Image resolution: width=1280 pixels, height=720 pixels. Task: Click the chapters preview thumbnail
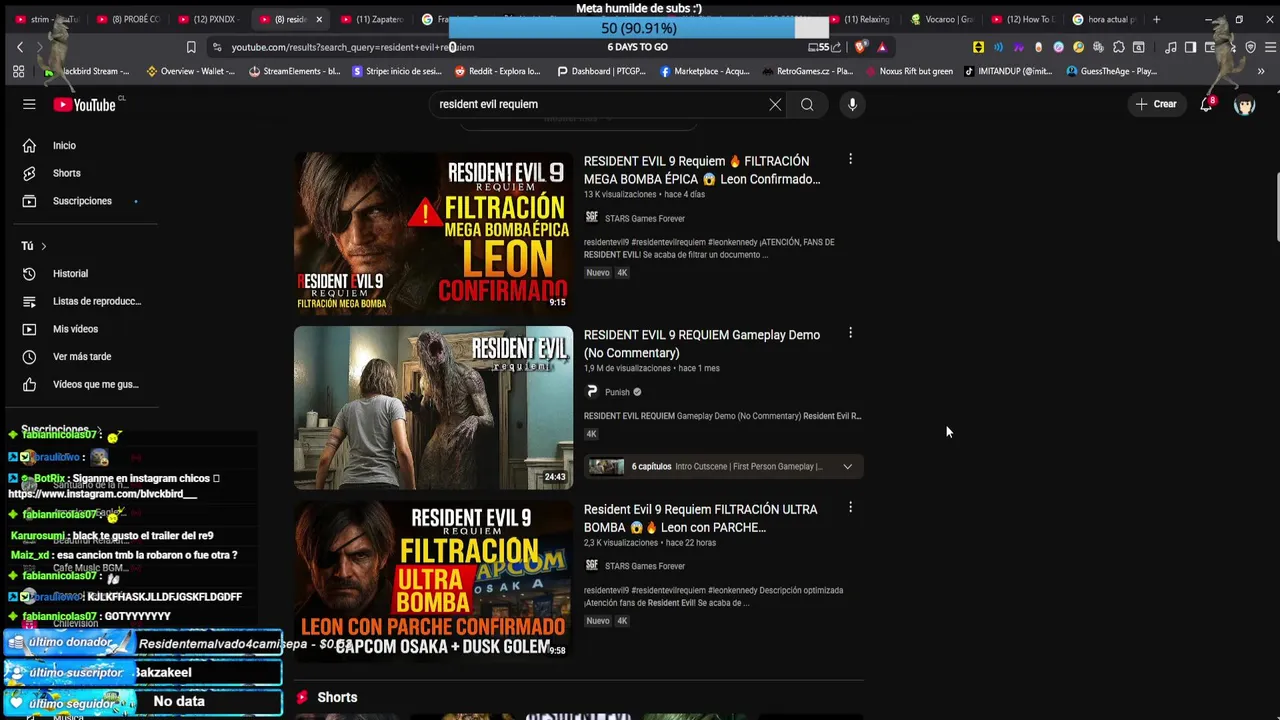[606, 466]
